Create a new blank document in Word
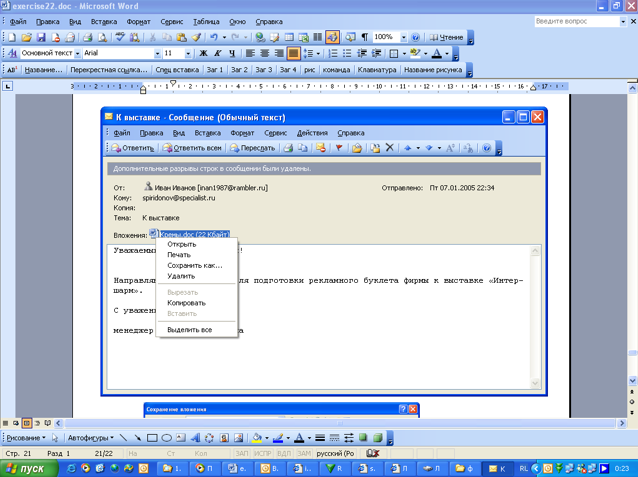Viewport: 638px width, 477px height. point(12,37)
